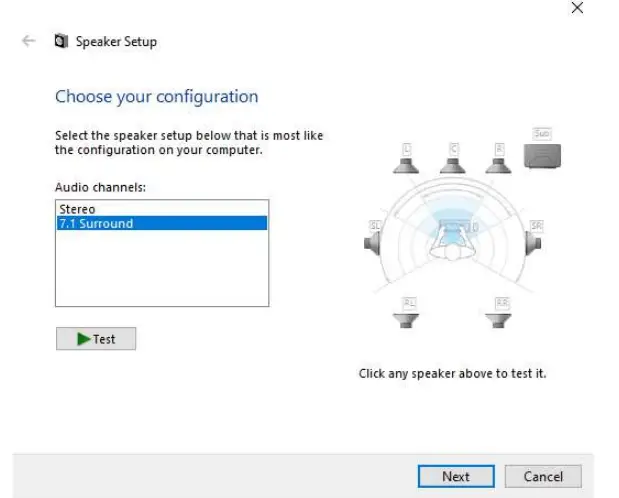619x498 pixels.
Task: Test the front left (L) speaker
Action: click(406, 156)
